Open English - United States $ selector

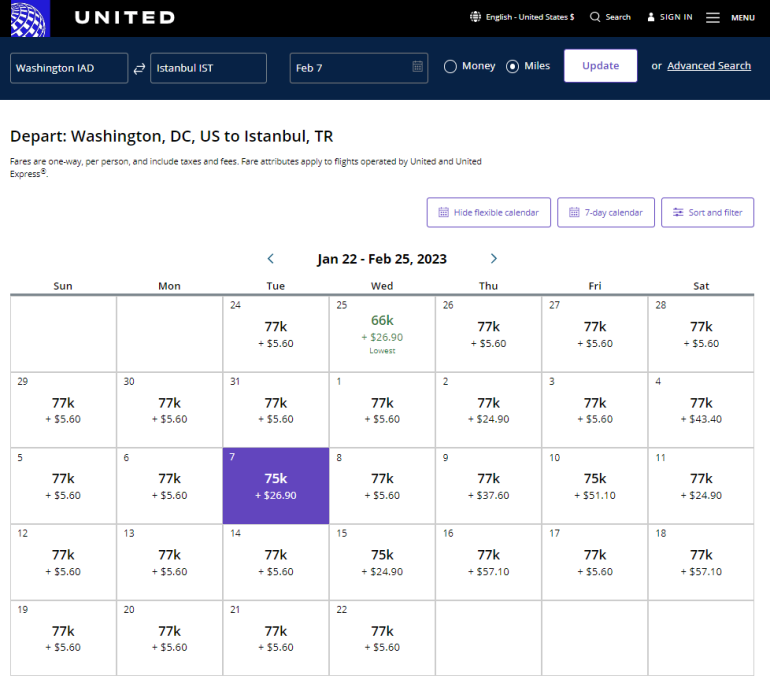pos(529,17)
